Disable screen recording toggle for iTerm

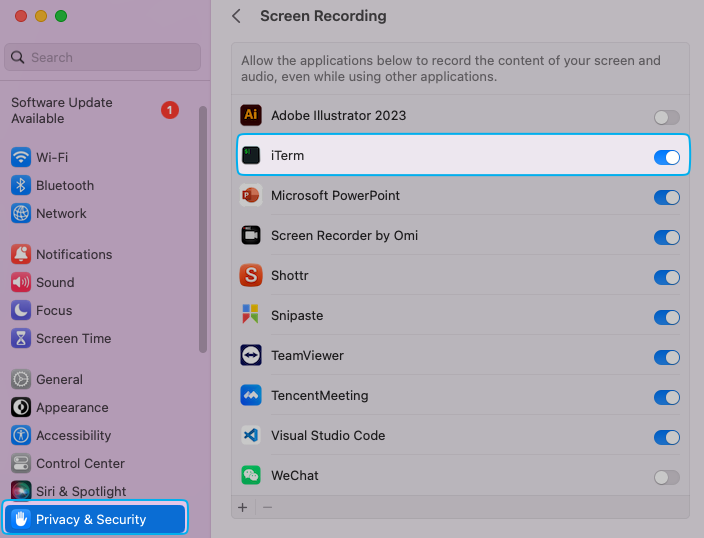666,157
